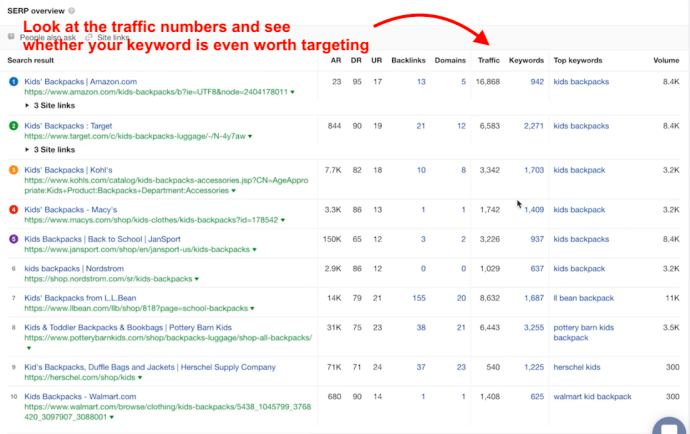Viewport: 690px width, 434px height.
Task: Click top keyword 'herschel kids'
Action: (x=577, y=367)
